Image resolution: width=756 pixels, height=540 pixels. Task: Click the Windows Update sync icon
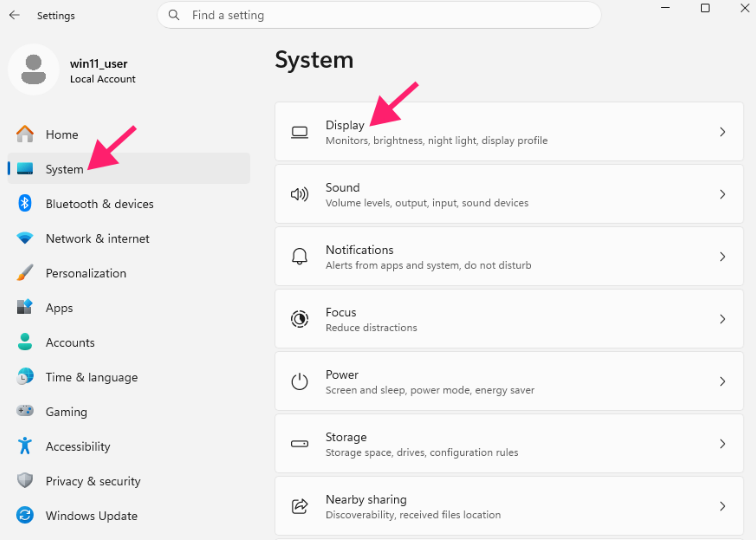tap(25, 515)
